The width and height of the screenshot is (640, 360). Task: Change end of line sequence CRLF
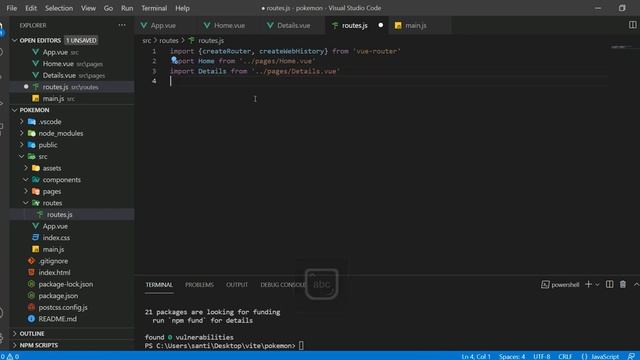click(565, 356)
